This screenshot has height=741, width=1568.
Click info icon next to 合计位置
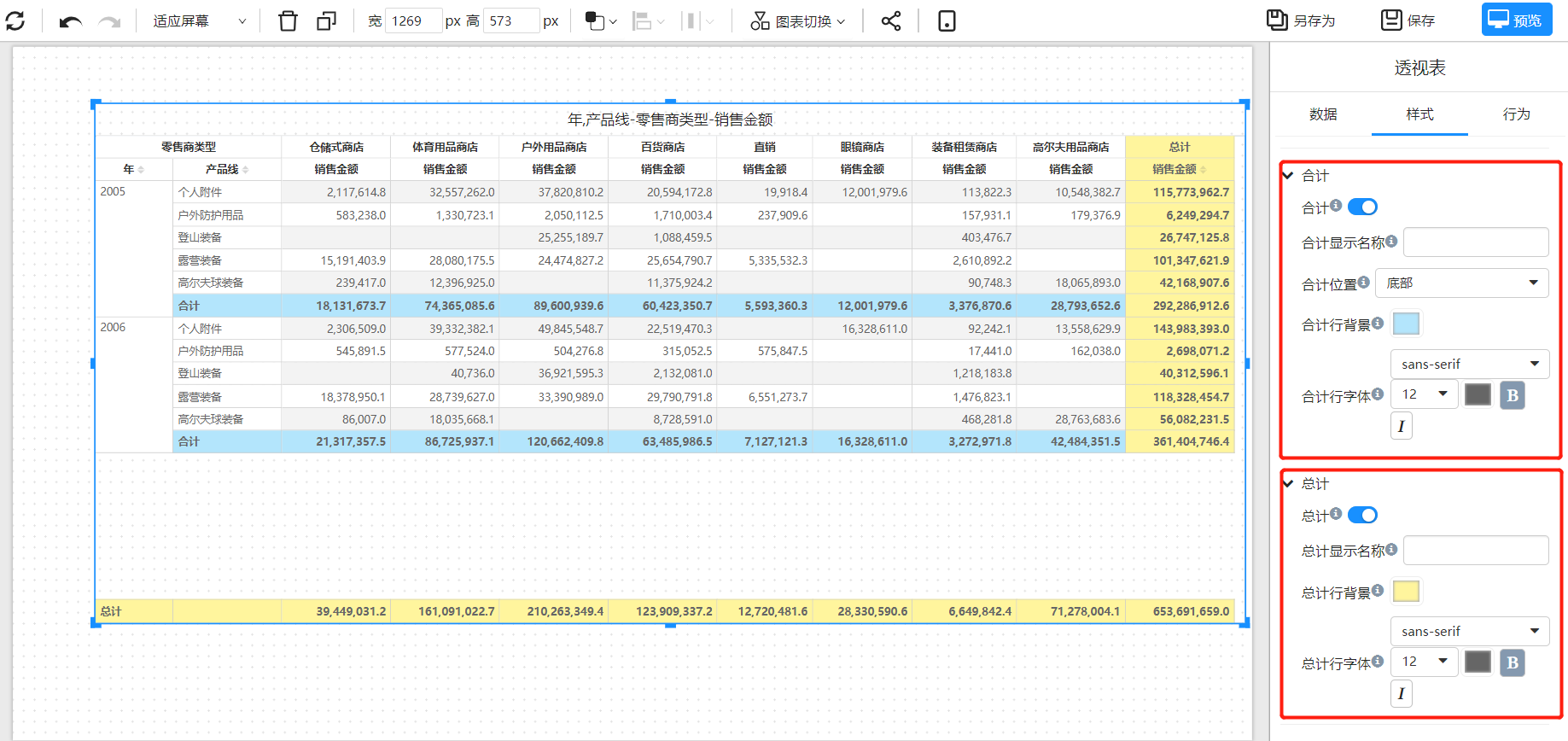tap(1363, 282)
